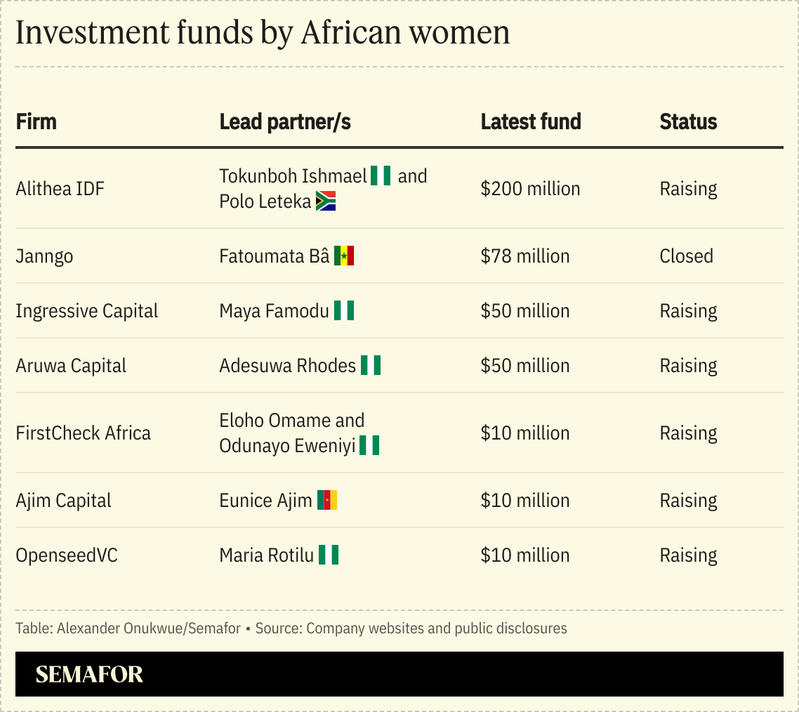Image resolution: width=799 pixels, height=712 pixels.
Task: Click the Senegal flag beside Fatoumata Bâ
Action: (344, 256)
